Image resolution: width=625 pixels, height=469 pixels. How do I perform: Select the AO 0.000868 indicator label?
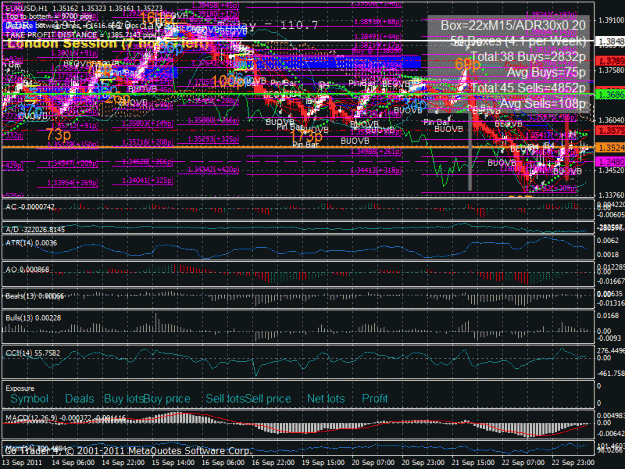(x=28, y=270)
